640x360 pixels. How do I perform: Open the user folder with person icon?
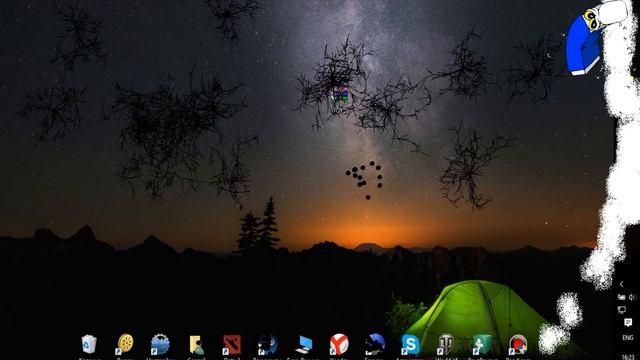196,345
